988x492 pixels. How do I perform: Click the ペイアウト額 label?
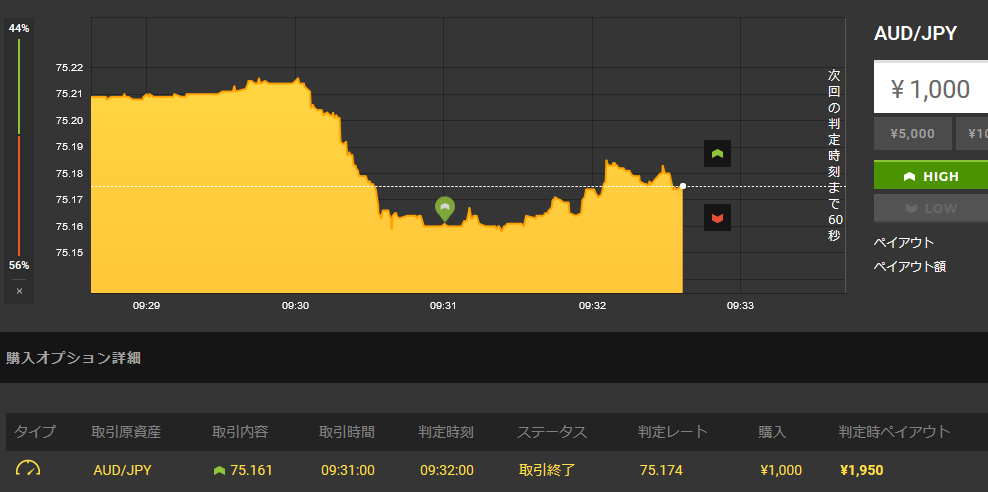[910, 266]
